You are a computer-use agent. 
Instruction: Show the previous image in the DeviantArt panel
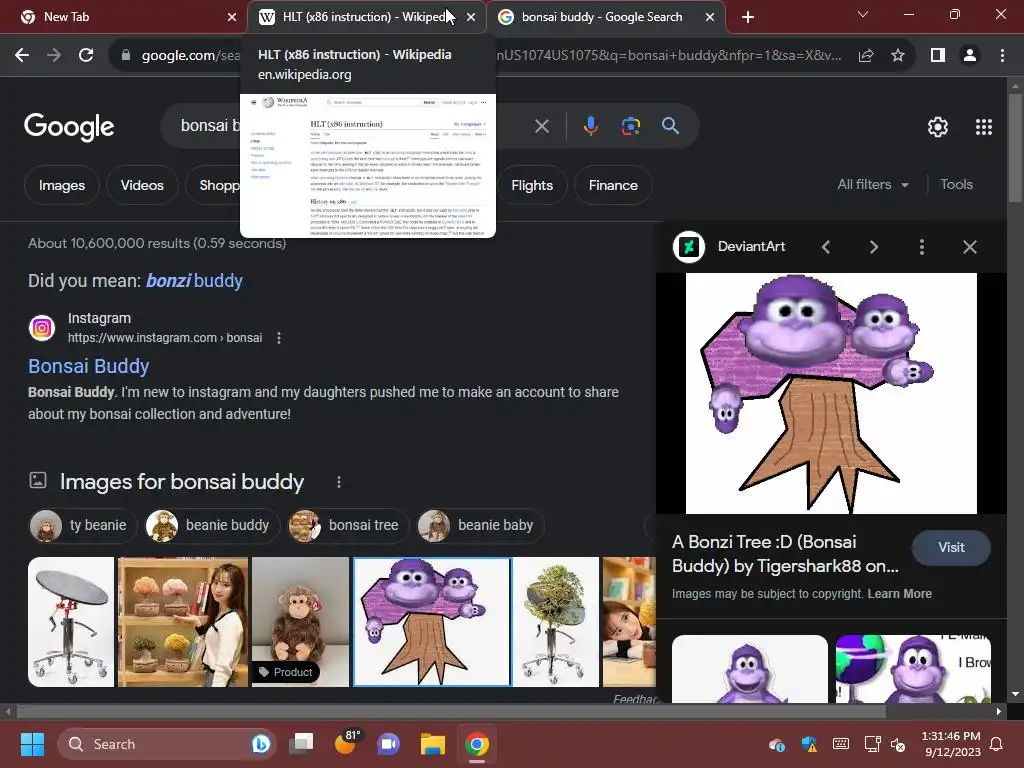826,247
